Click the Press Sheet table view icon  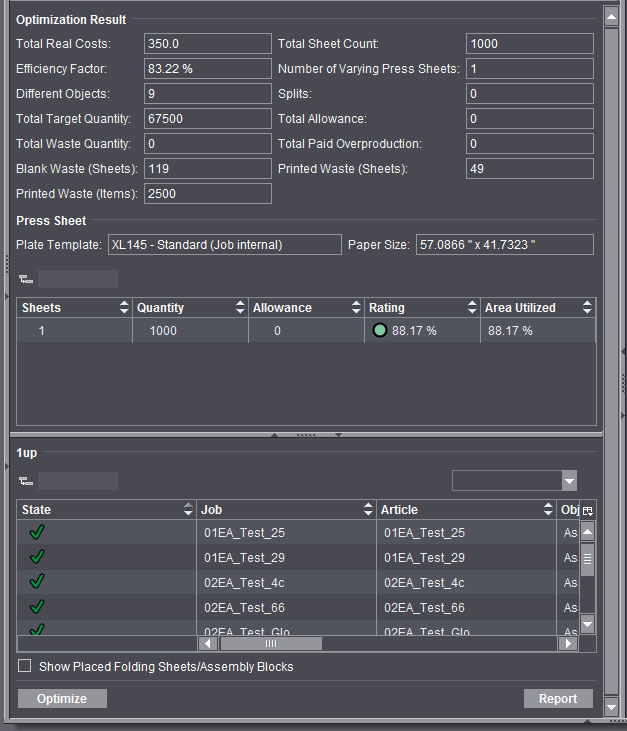tap(25, 280)
